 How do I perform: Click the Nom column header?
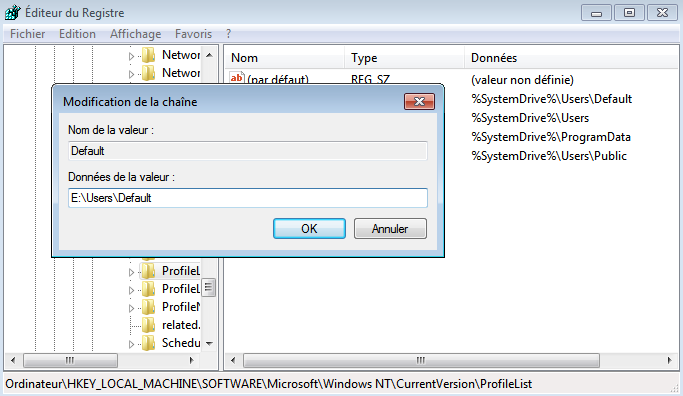coord(286,58)
